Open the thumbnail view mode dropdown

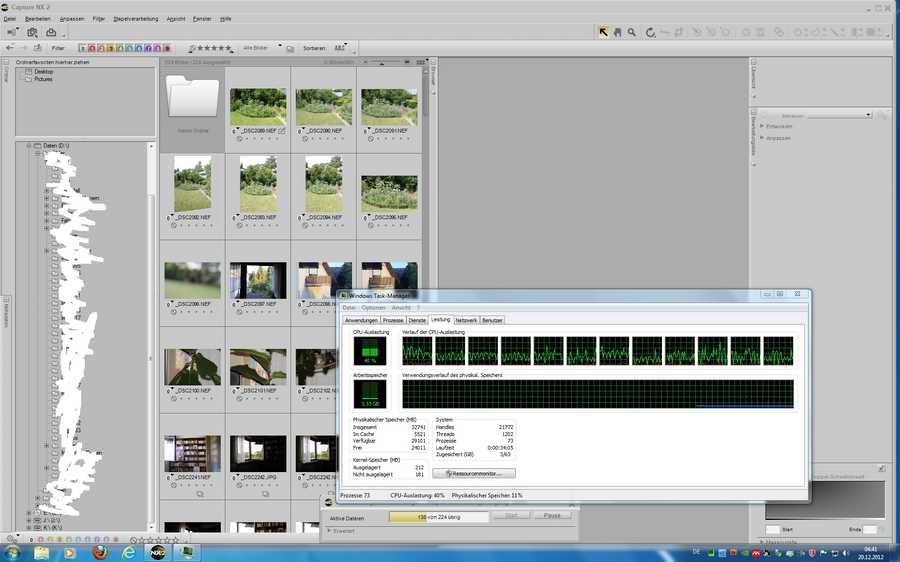pyautogui.click(x=421, y=62)
